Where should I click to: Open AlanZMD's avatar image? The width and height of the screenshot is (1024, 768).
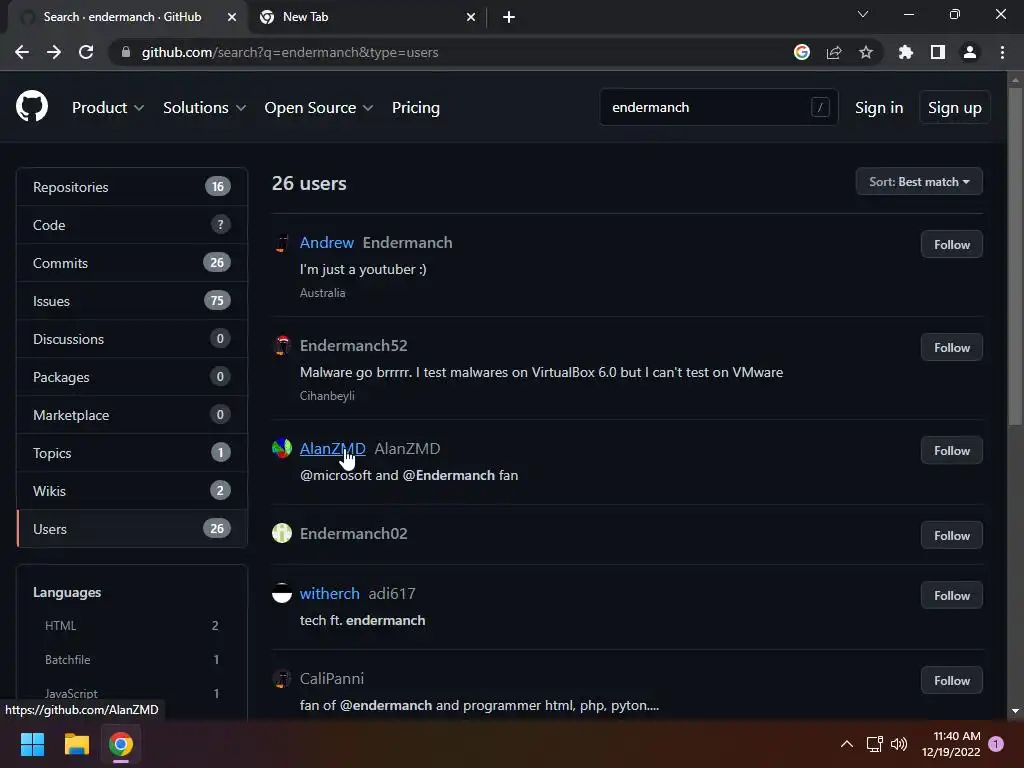point(282,448)
